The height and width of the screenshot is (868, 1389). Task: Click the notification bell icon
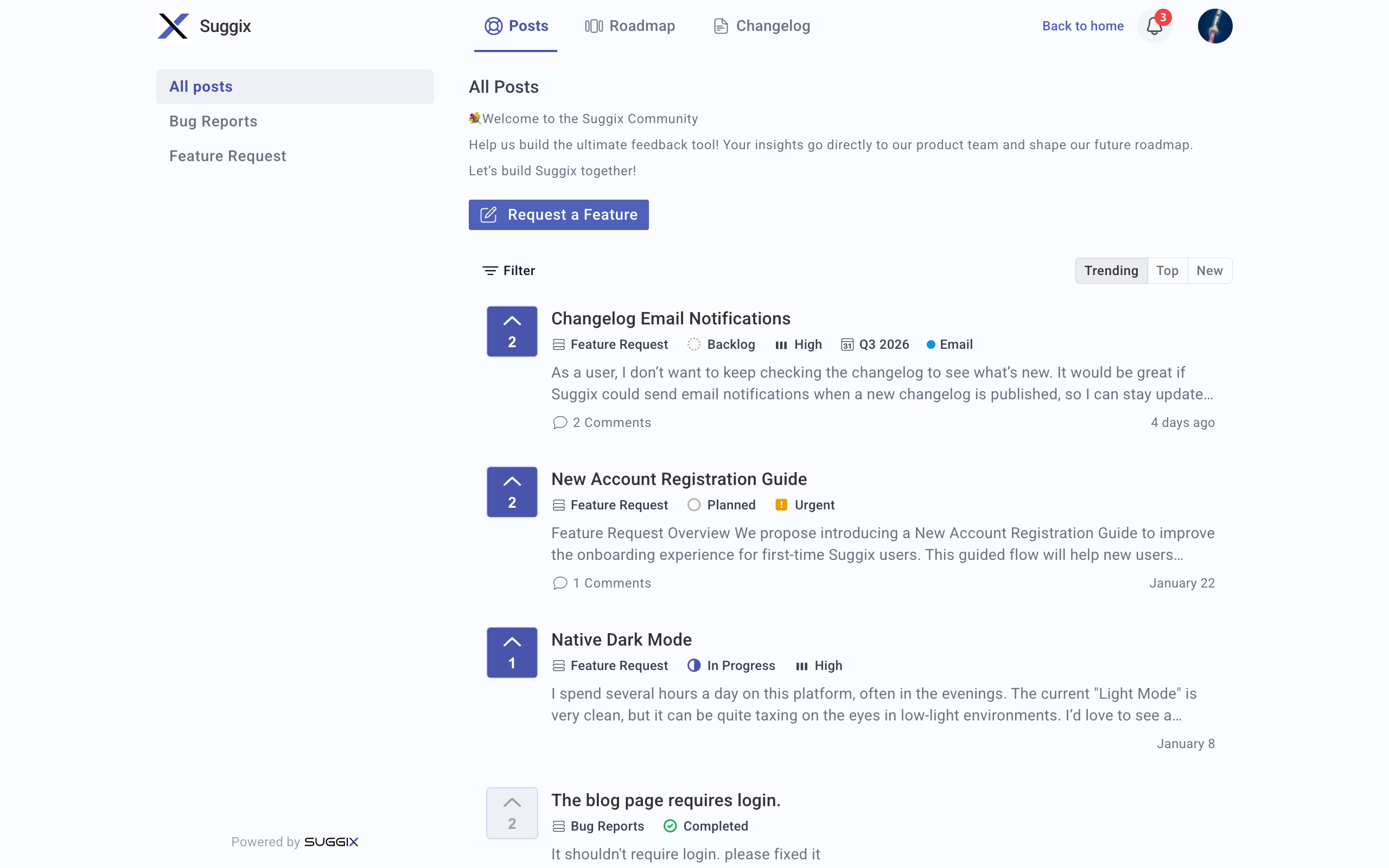point(1154,27)
